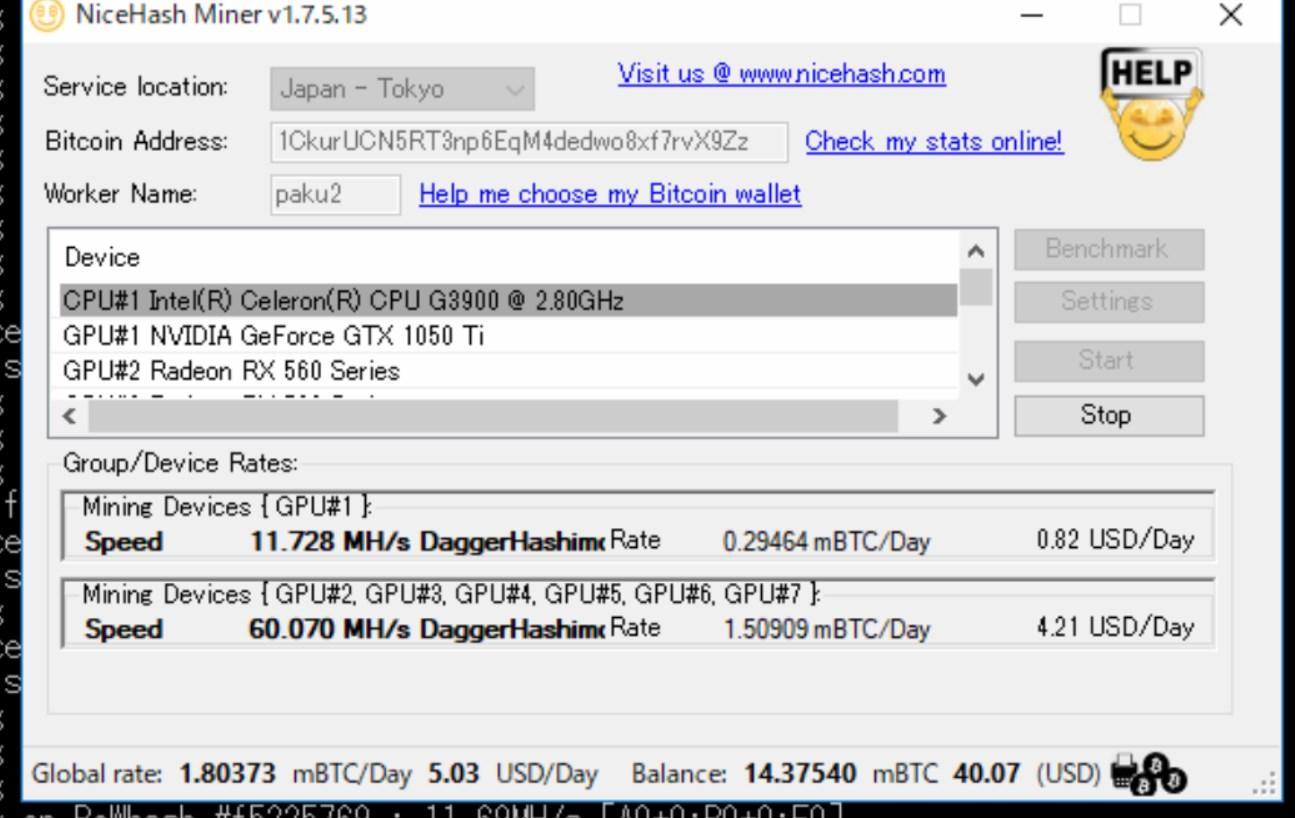Click the Start button
Viewport: 1295px width, 818px height.
coord(1109,360)
